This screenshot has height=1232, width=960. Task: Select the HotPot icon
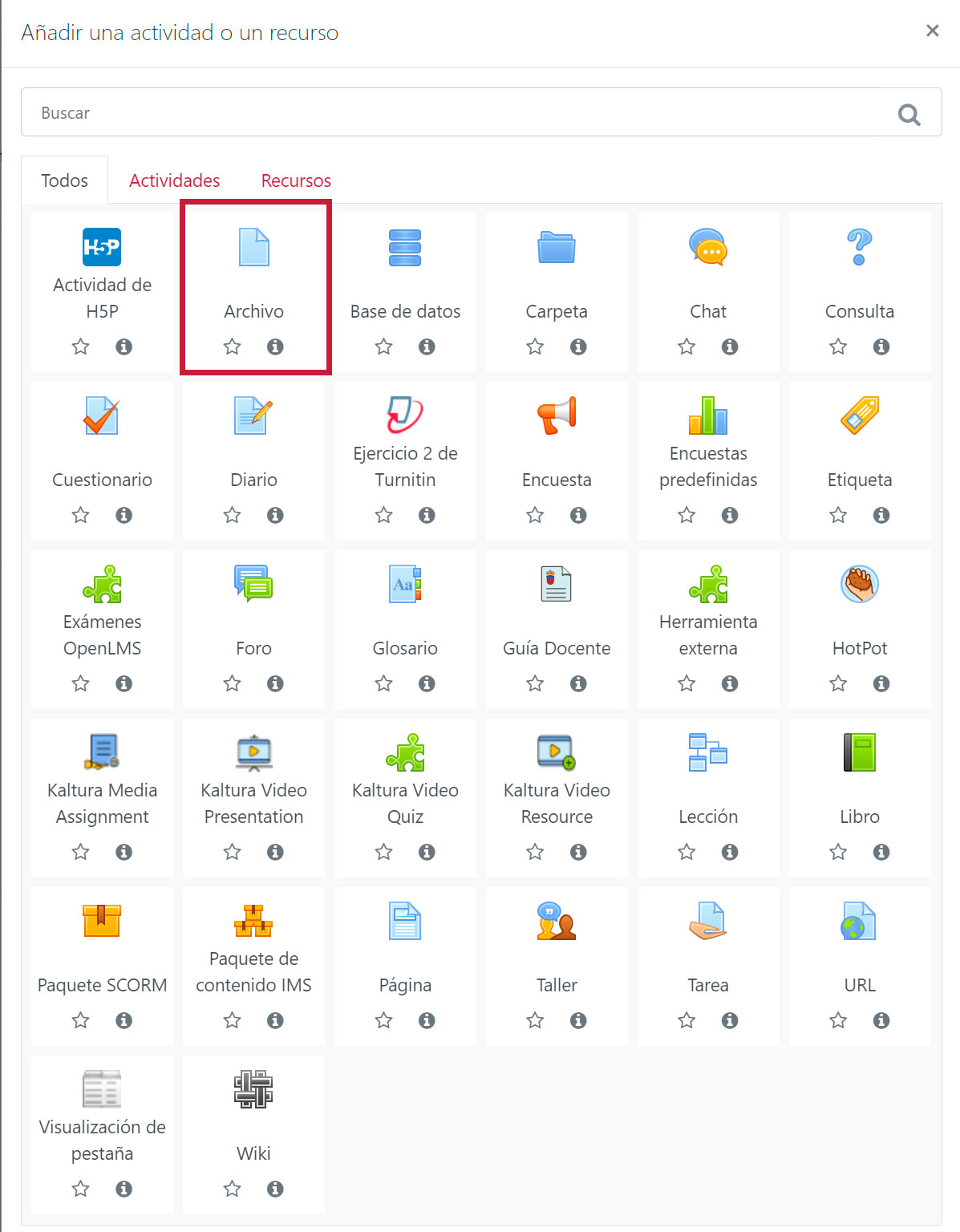pyautogui.click(x=860, y=584)
